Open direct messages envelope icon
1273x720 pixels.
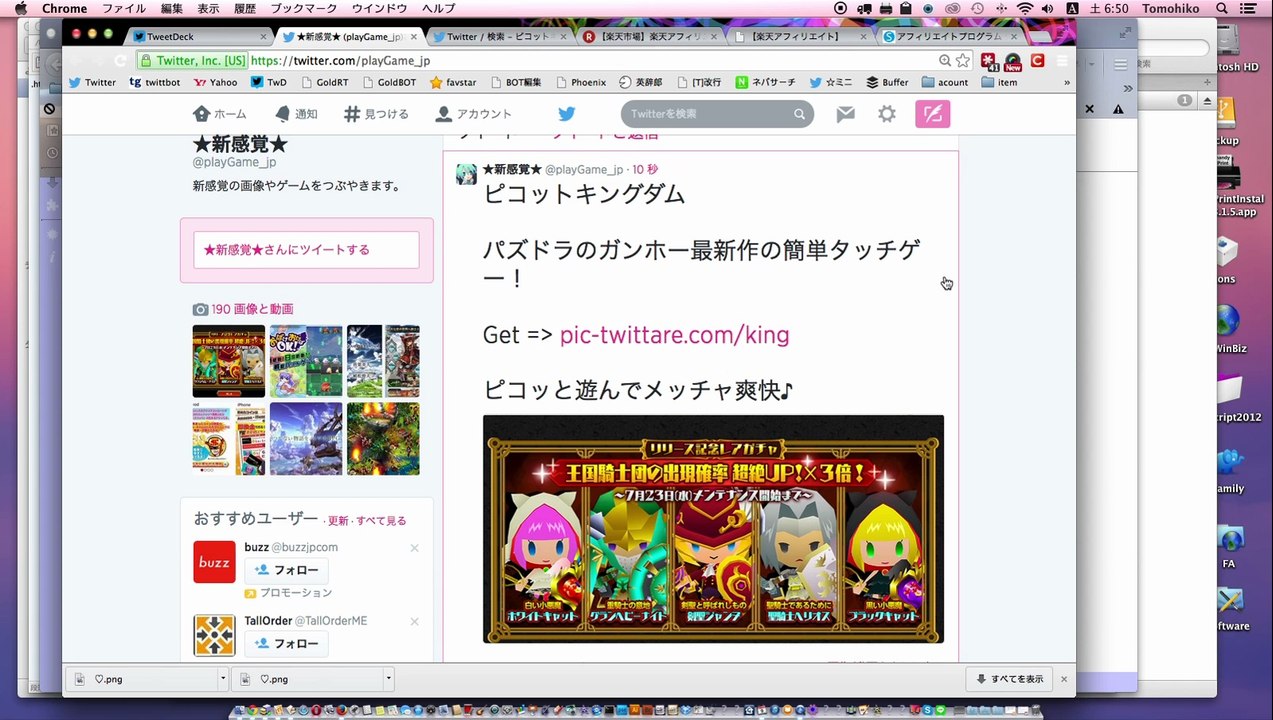(x=846, y=114)
